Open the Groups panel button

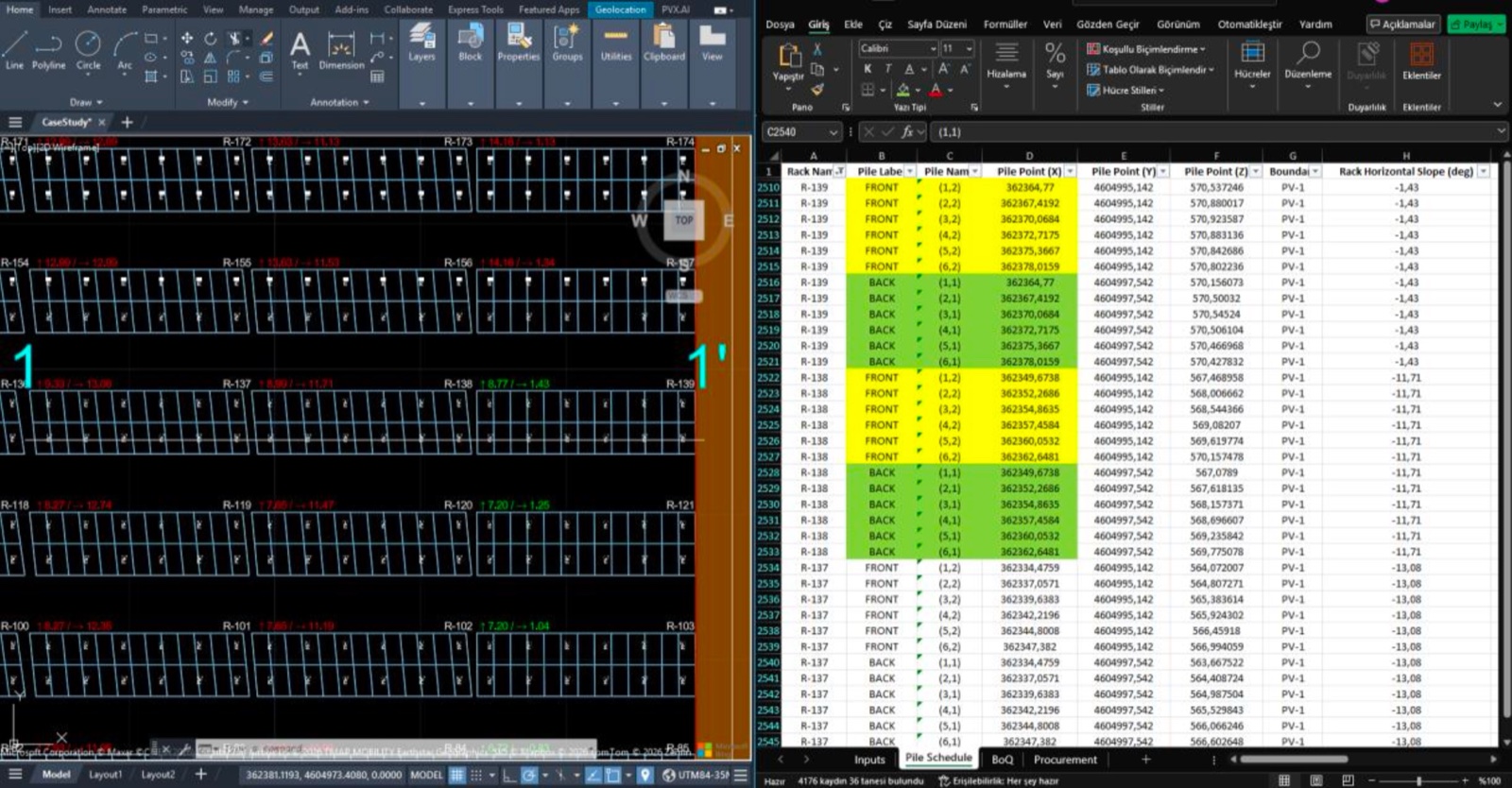click(x=567, y=43)
